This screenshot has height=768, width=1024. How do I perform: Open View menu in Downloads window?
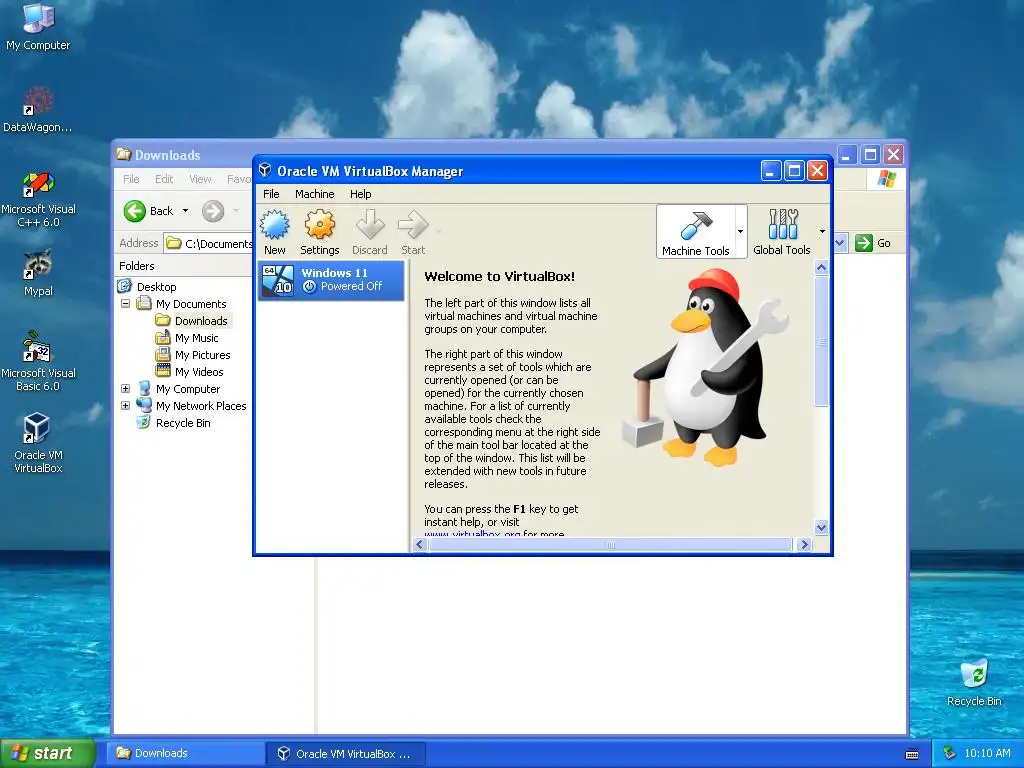[200, 179]
